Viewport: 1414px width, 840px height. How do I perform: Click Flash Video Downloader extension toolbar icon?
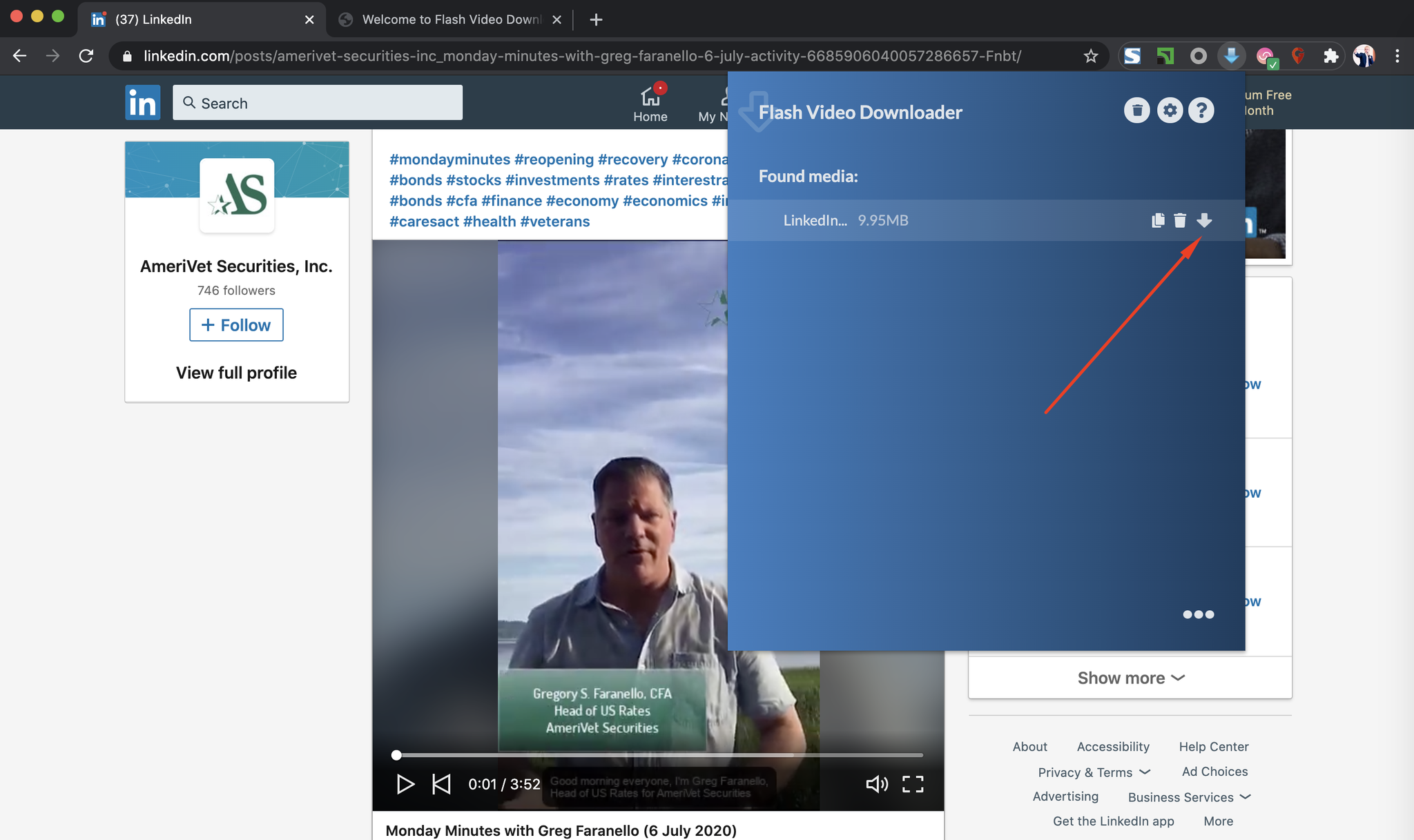(1231, 56)
